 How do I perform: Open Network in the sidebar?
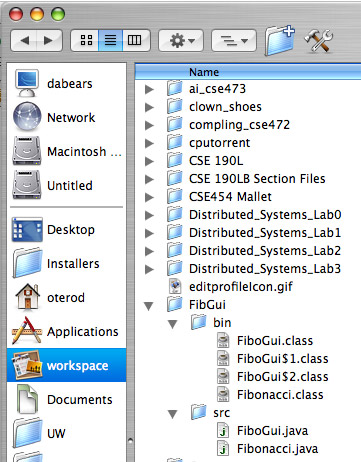(65, 117)
